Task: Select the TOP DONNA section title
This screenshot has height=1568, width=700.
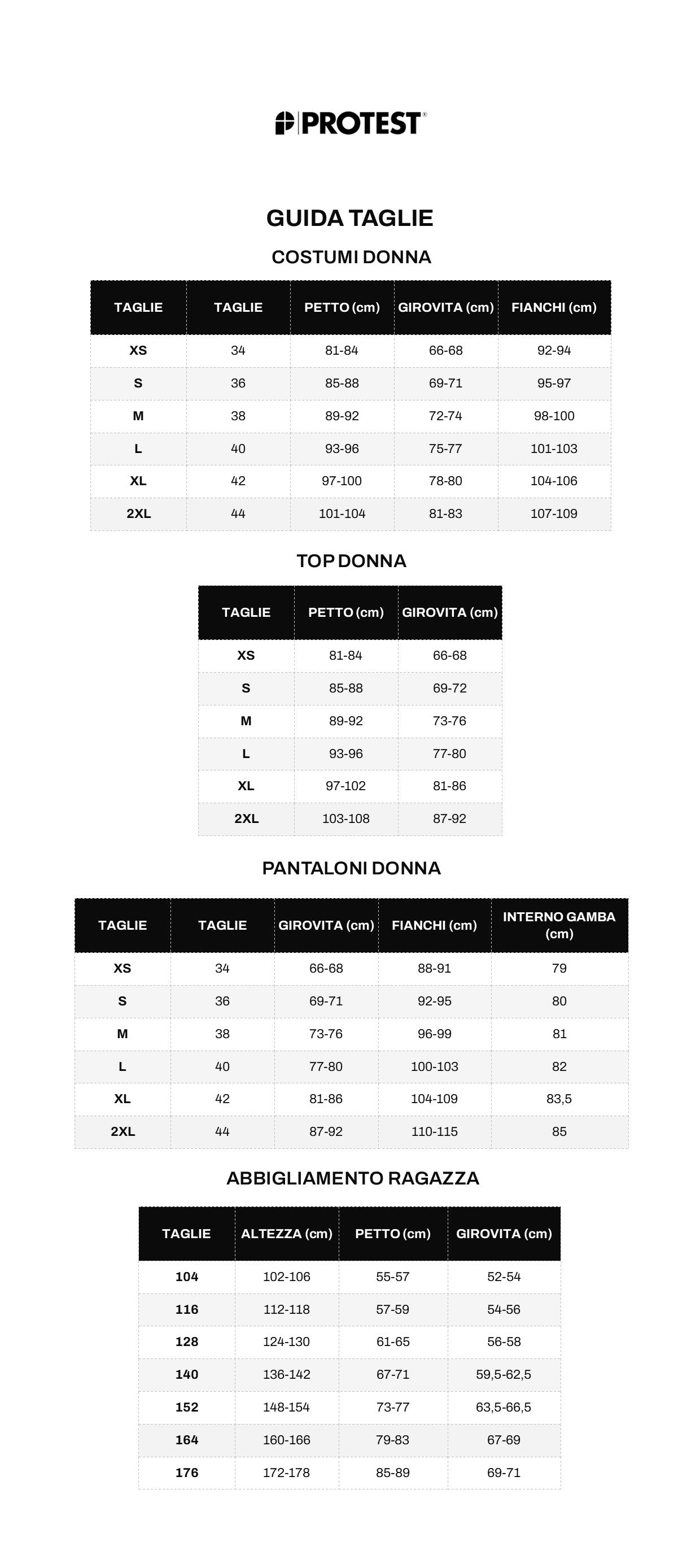Action: point(351,561)
